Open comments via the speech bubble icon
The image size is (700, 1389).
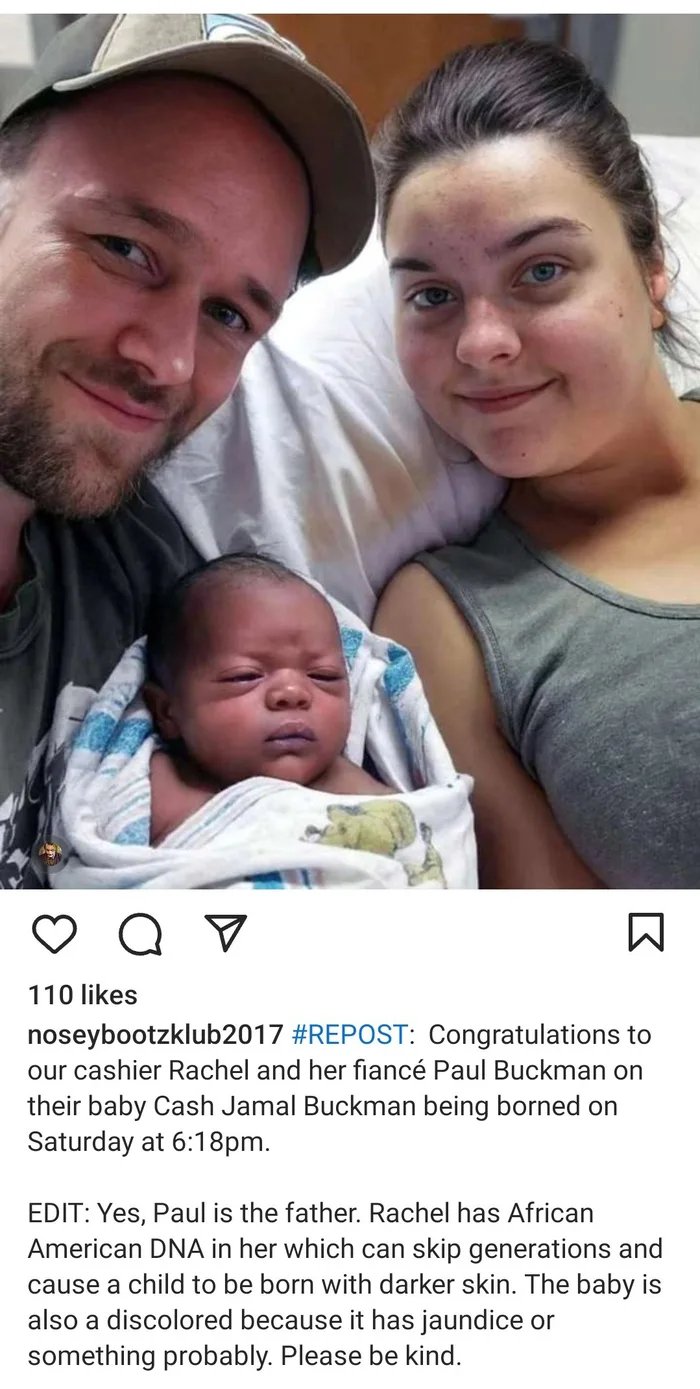[x=141, y=934]
